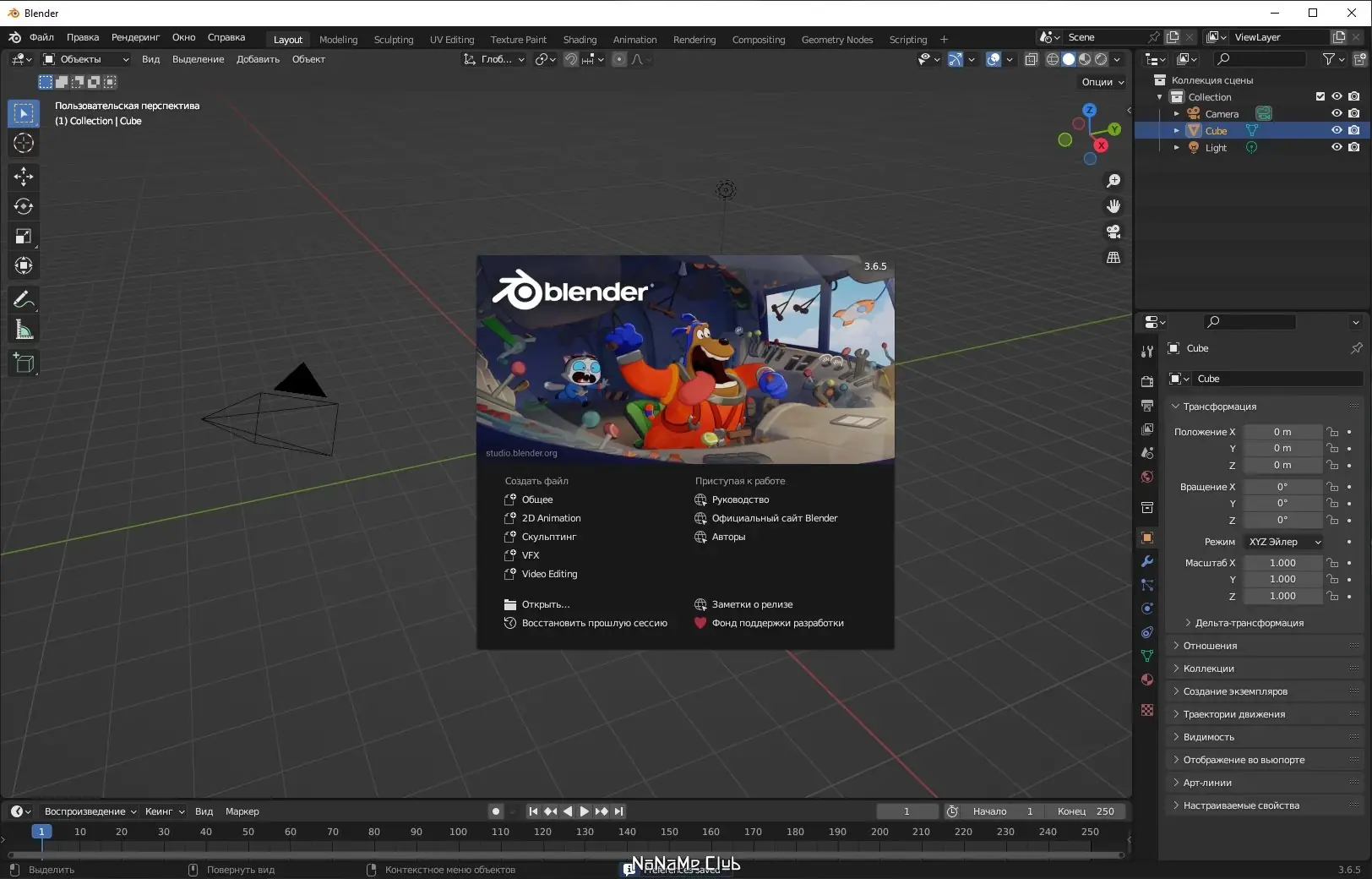Toggle the camera view icon

(x=1113, y=232)
